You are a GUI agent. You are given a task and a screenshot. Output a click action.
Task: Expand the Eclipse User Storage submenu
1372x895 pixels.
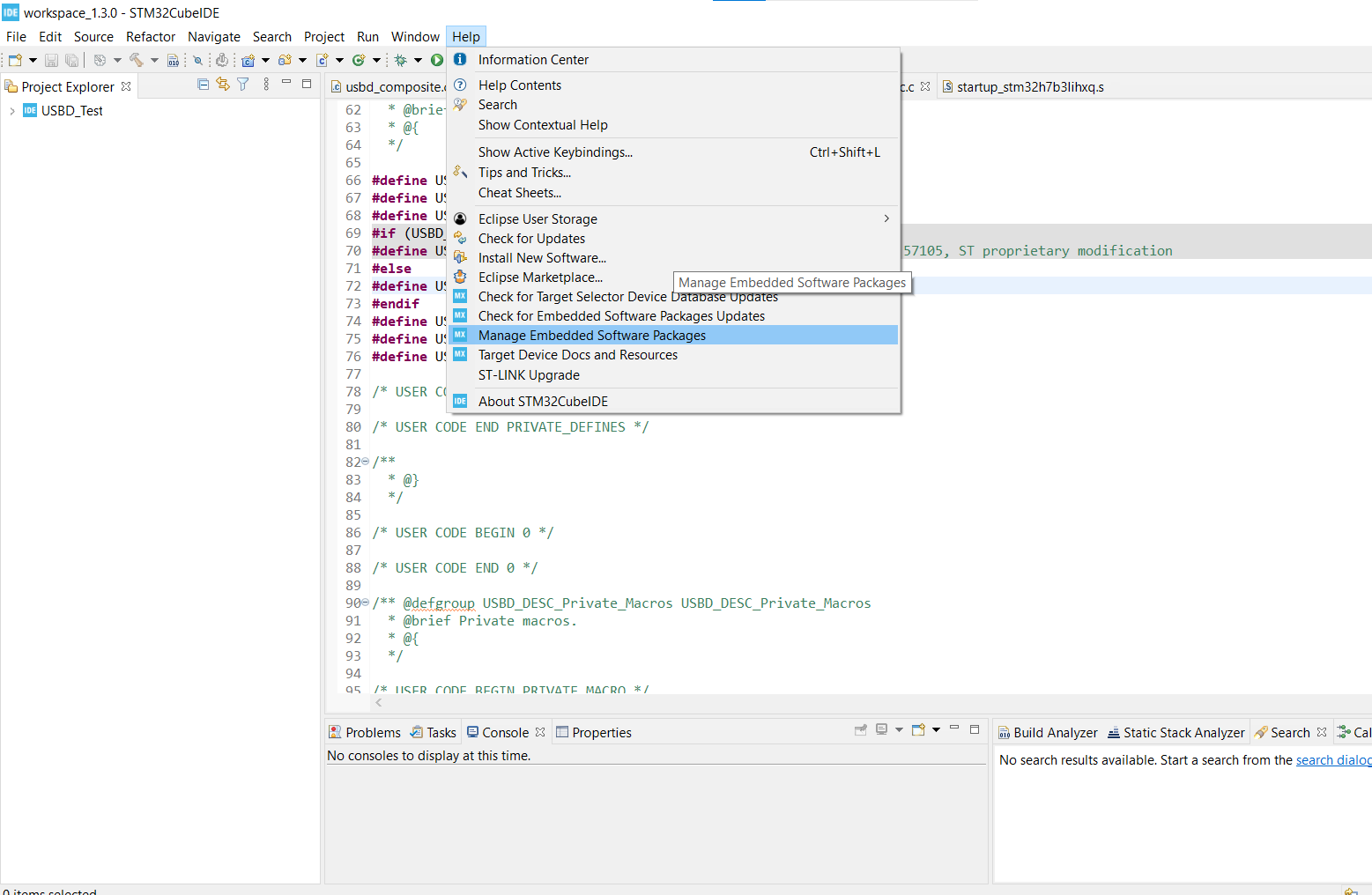click(674, 219)
